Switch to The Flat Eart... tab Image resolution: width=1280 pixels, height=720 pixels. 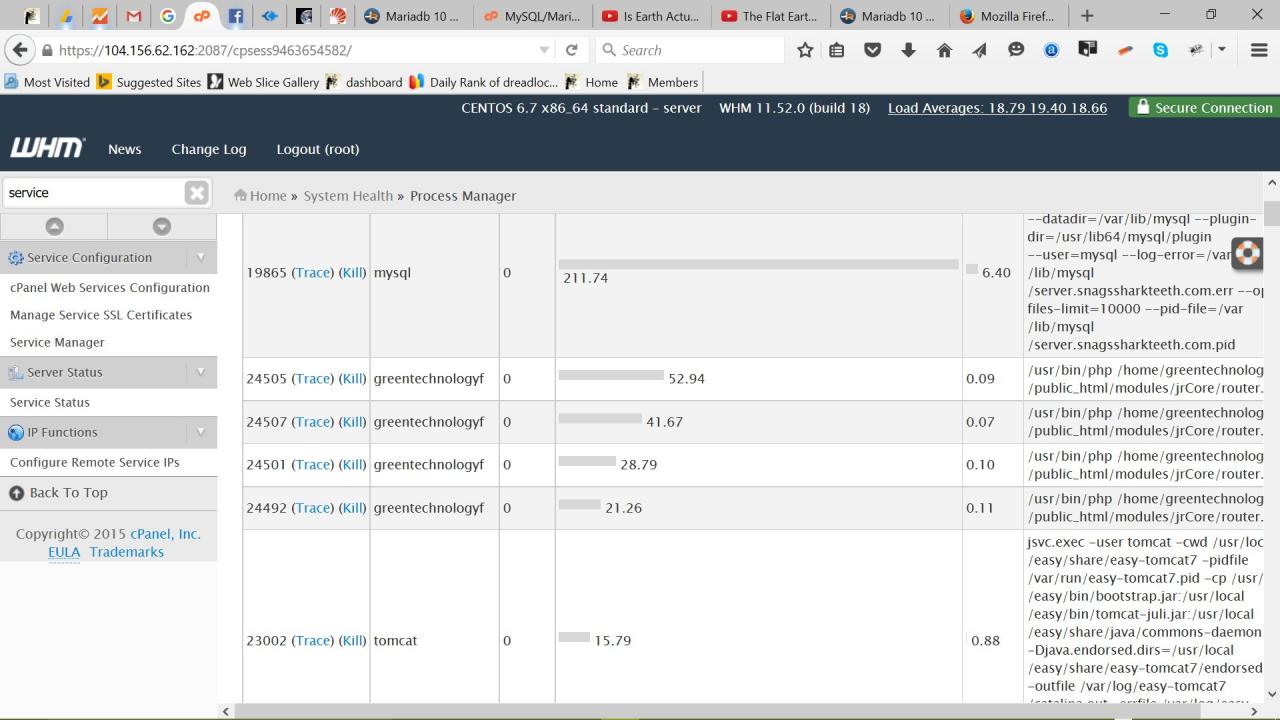(768, 16)
